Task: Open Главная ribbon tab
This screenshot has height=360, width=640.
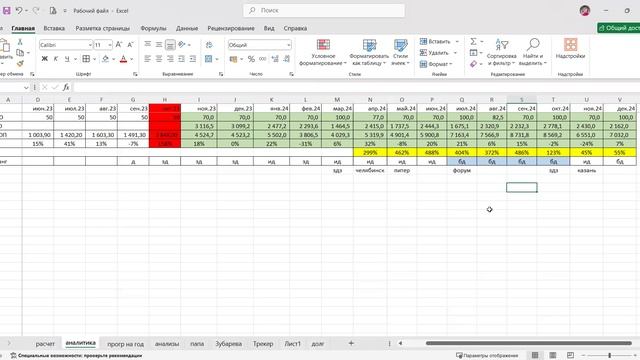Action: 23,28
